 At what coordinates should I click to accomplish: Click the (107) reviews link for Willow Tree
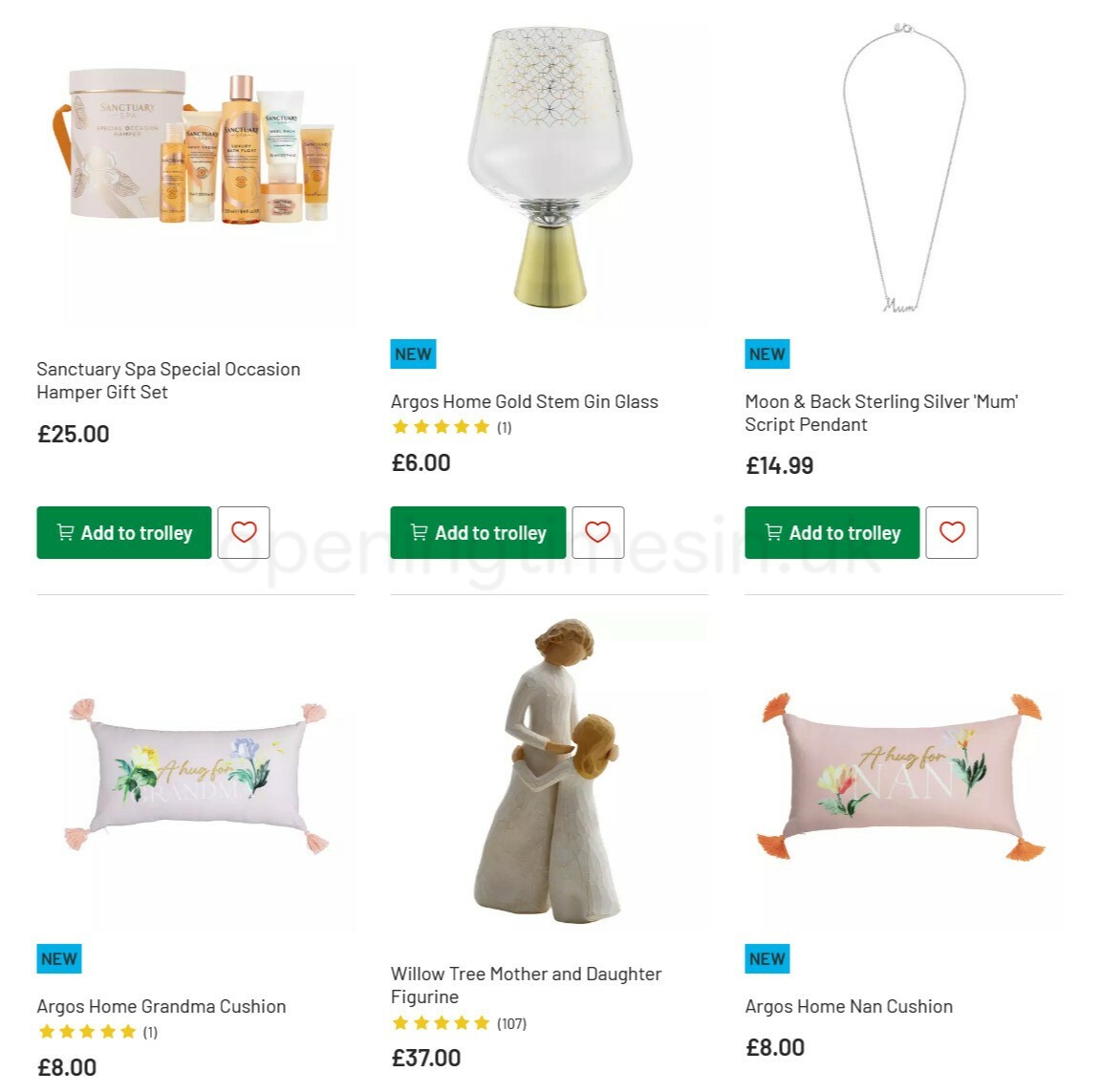[x=512, y=1022]
